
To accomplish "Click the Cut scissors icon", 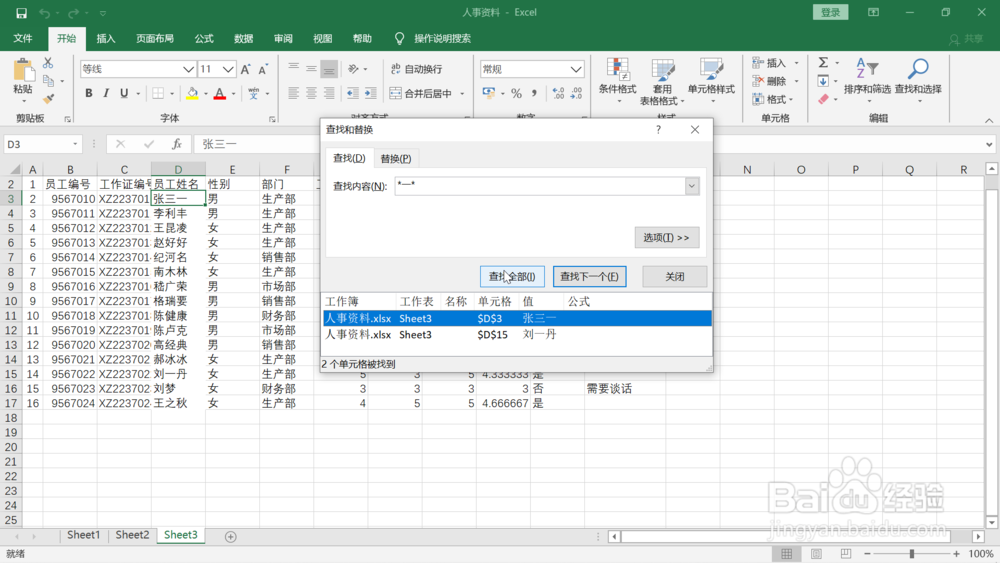I will pyautogui.click(x=48, y=63).
